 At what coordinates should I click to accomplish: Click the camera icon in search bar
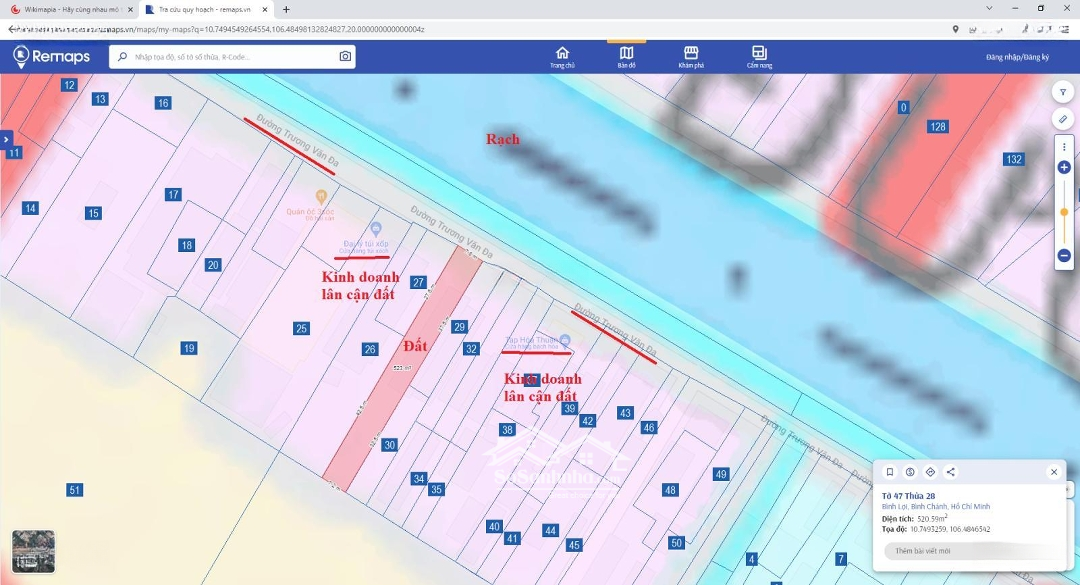tap(345, 57)
